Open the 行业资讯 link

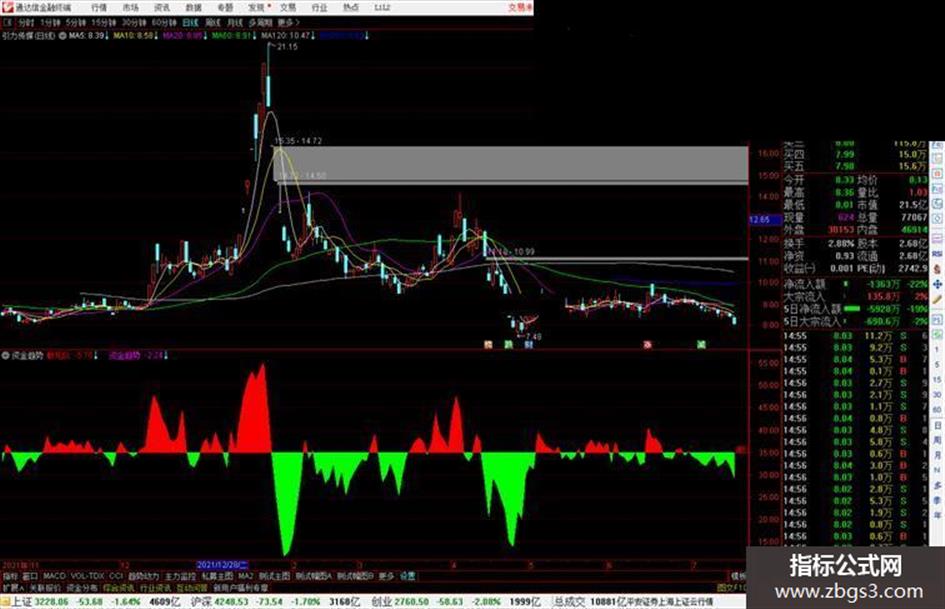point(155,587)
